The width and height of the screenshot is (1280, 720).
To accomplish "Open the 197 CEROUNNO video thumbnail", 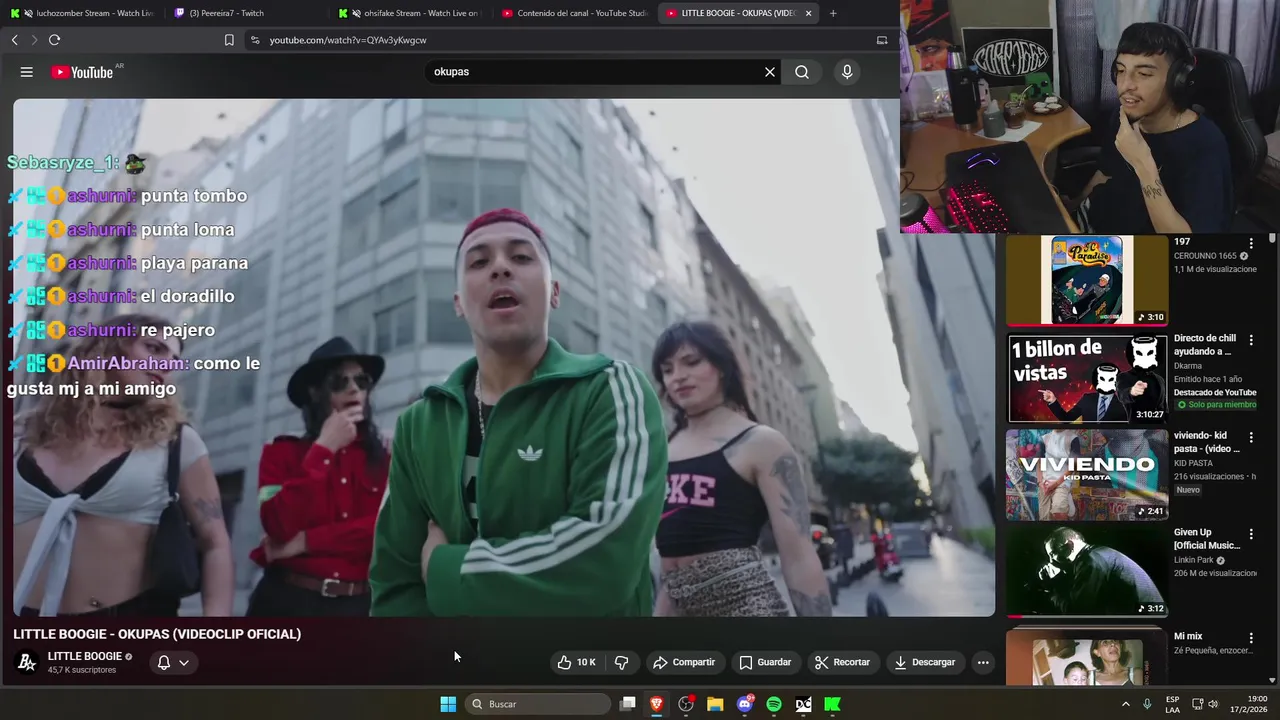I will click(1087, 280).
